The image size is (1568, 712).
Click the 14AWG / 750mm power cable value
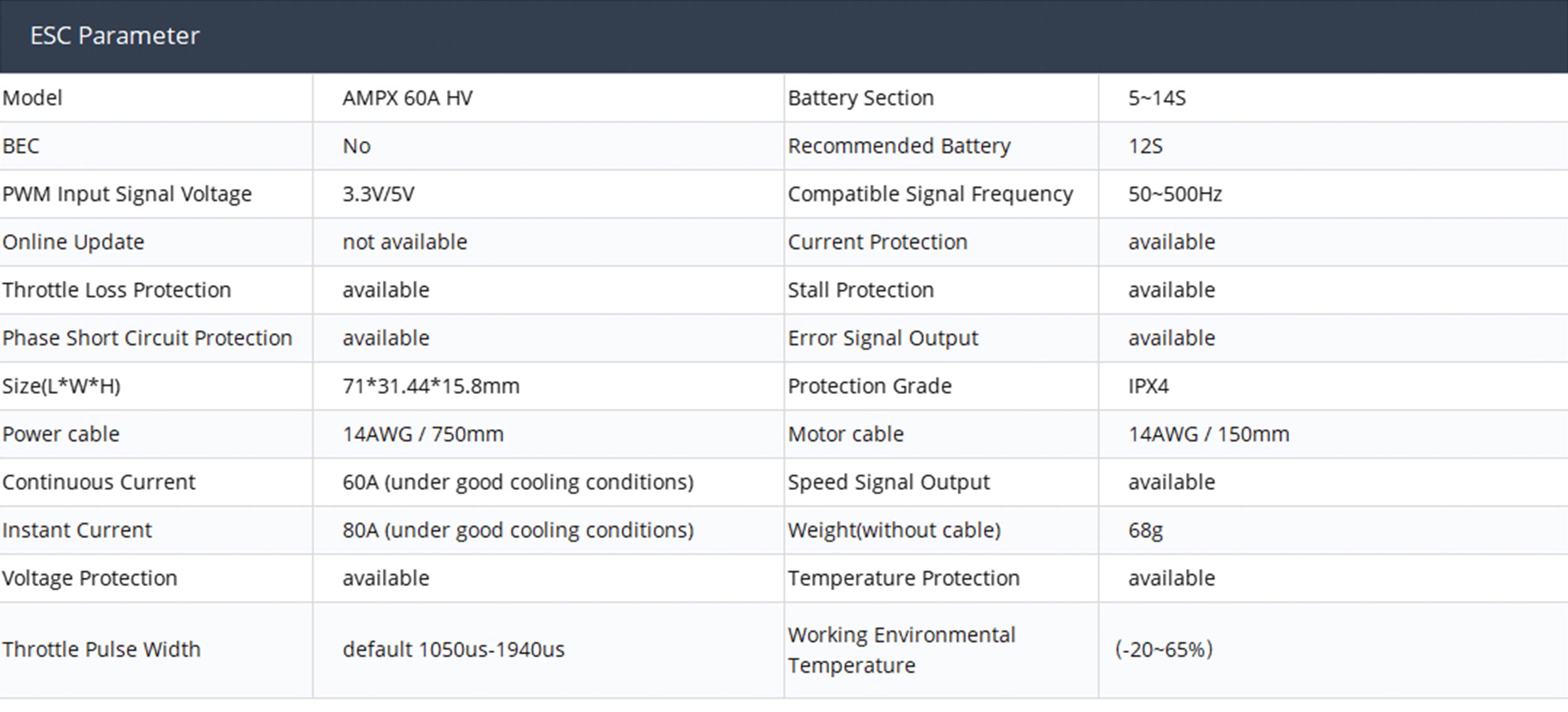point(423,434)
